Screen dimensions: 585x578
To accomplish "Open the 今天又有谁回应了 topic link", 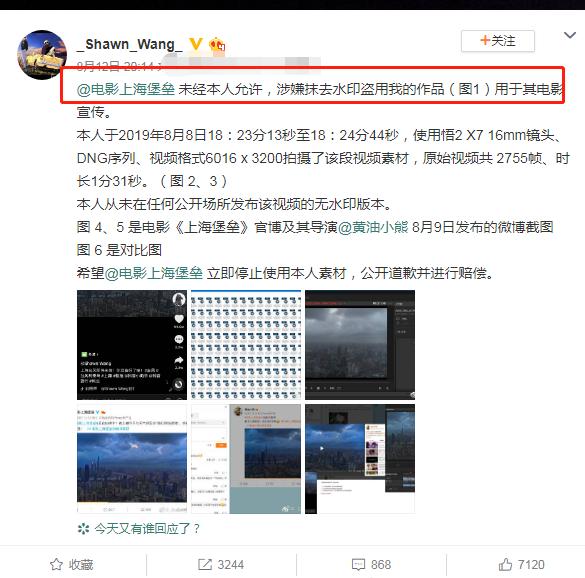I will 139,528.
